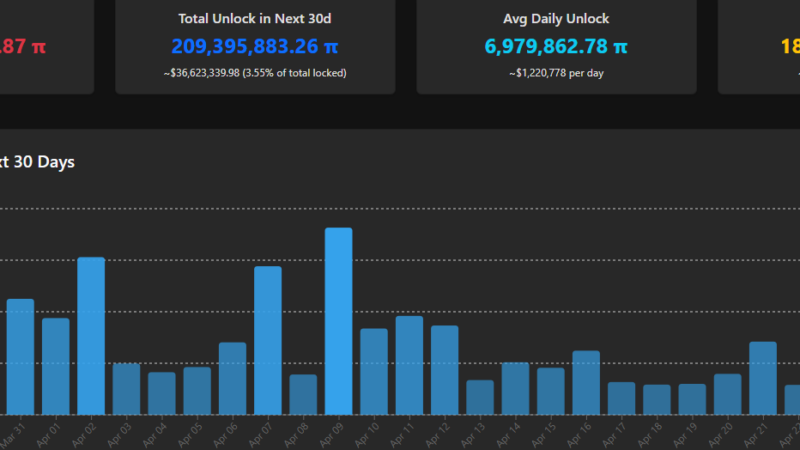Click the 6,979,862.78 π average daily value
The width and height of the screenshot is (800, 450).
click(556, 47)
